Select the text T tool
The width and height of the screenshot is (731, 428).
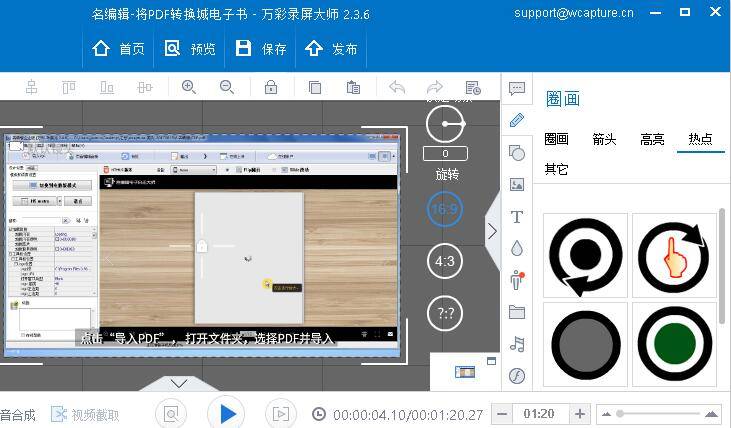pyautogui.click(x=517, y=217)
